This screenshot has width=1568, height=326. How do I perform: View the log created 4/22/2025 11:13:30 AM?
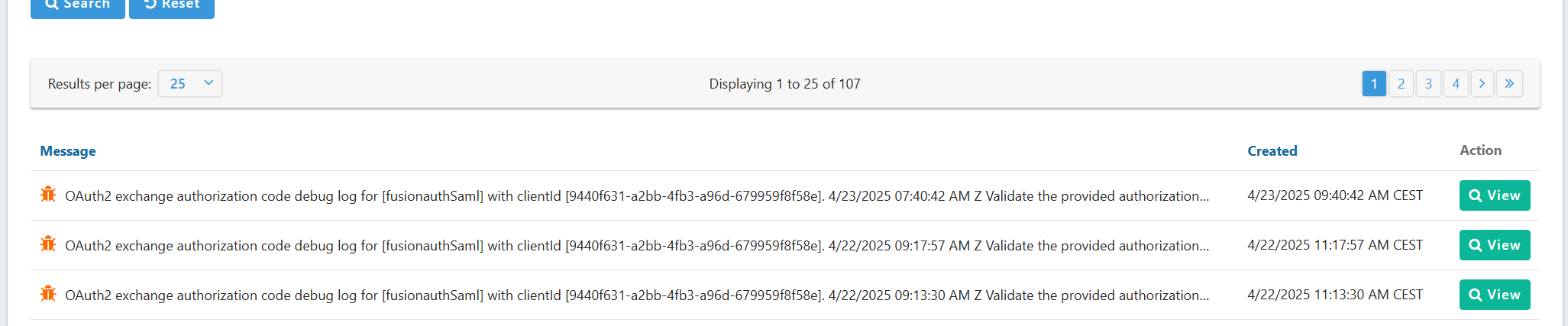(1495, 295)
